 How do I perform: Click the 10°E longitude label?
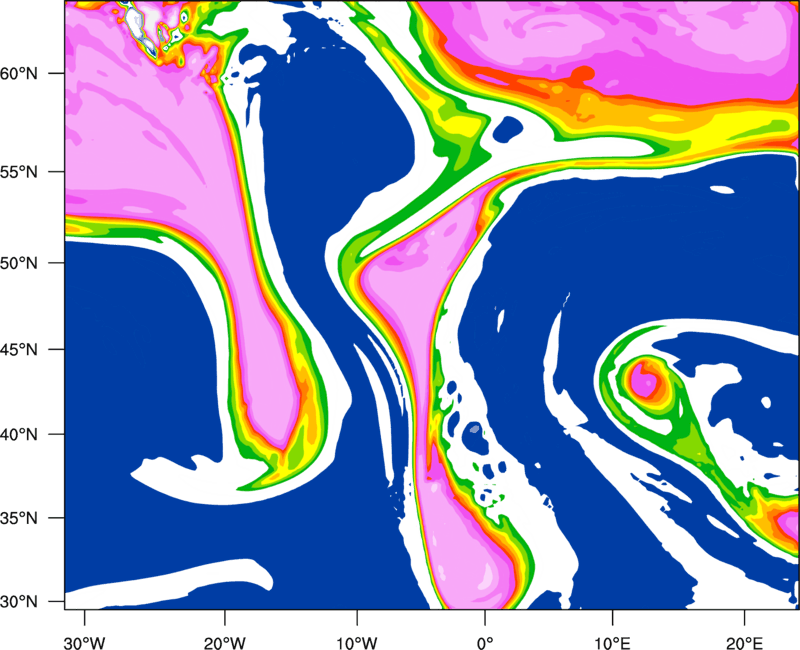(x=612, y=643)
